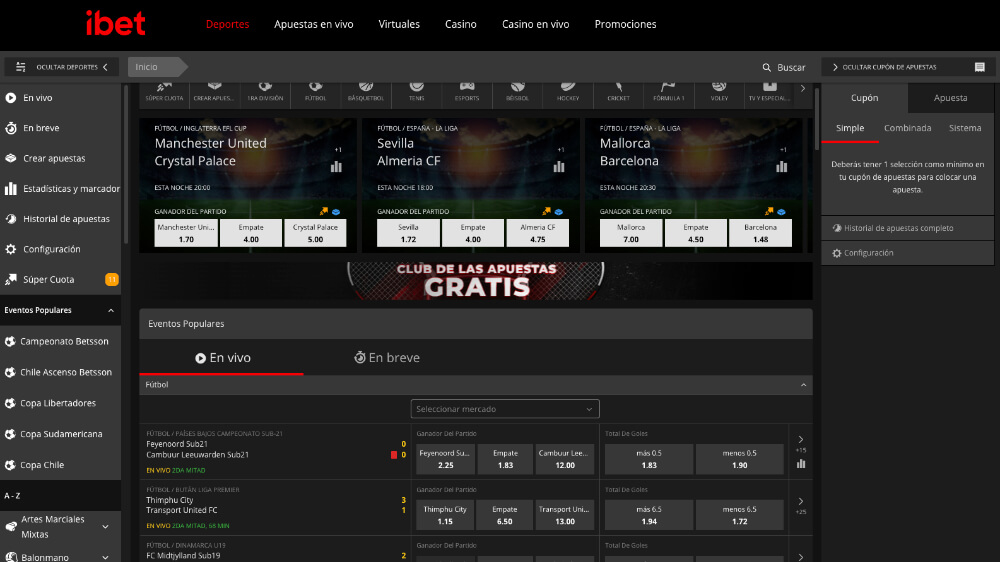
Task: Hide the sports sidebar with Ocultar Deportes
Action: pyautogui.click(x=61, y=67)
